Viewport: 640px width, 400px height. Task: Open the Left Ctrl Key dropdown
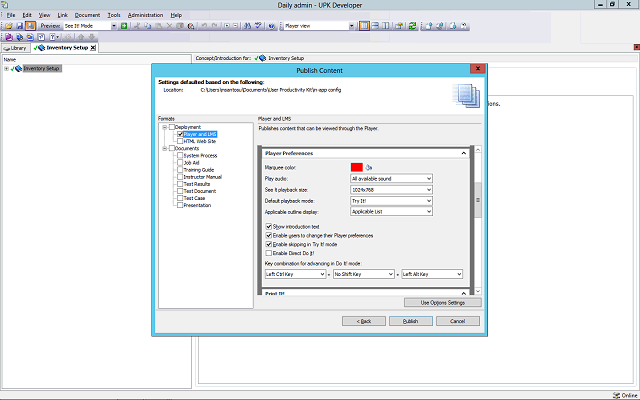click(295, 274)
